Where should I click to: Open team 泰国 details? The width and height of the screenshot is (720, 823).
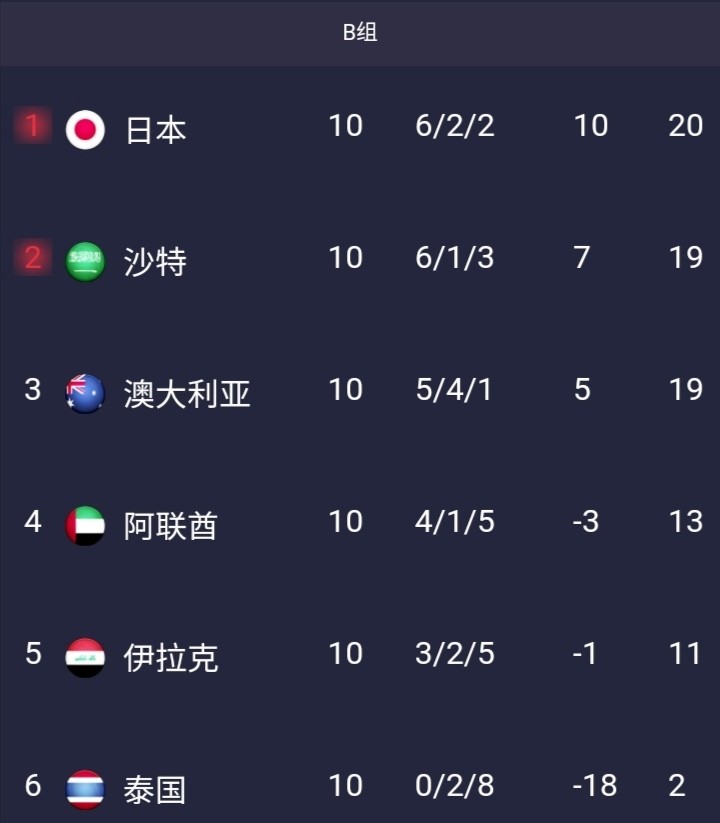[155, 790]
